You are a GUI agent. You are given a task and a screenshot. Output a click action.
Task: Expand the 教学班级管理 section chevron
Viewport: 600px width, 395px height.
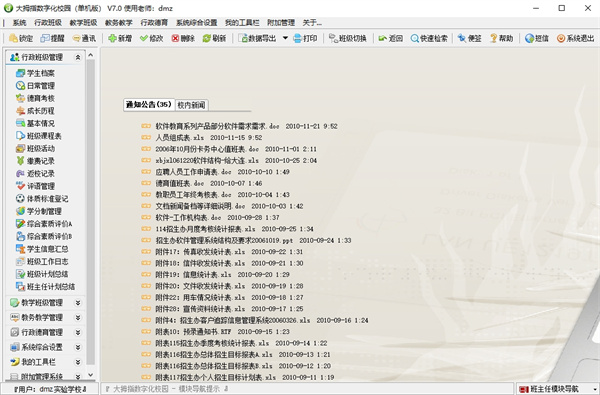(78, 303)
